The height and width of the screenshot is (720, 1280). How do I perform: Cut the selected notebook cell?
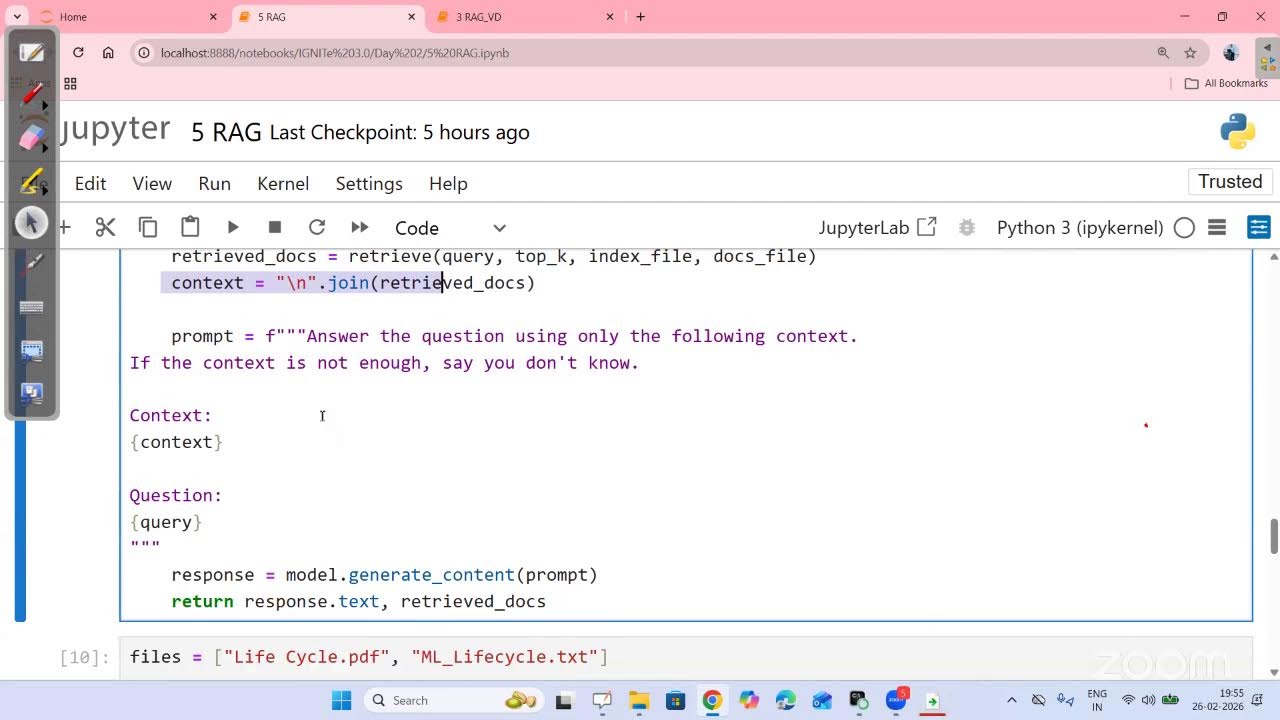(105, 228)
